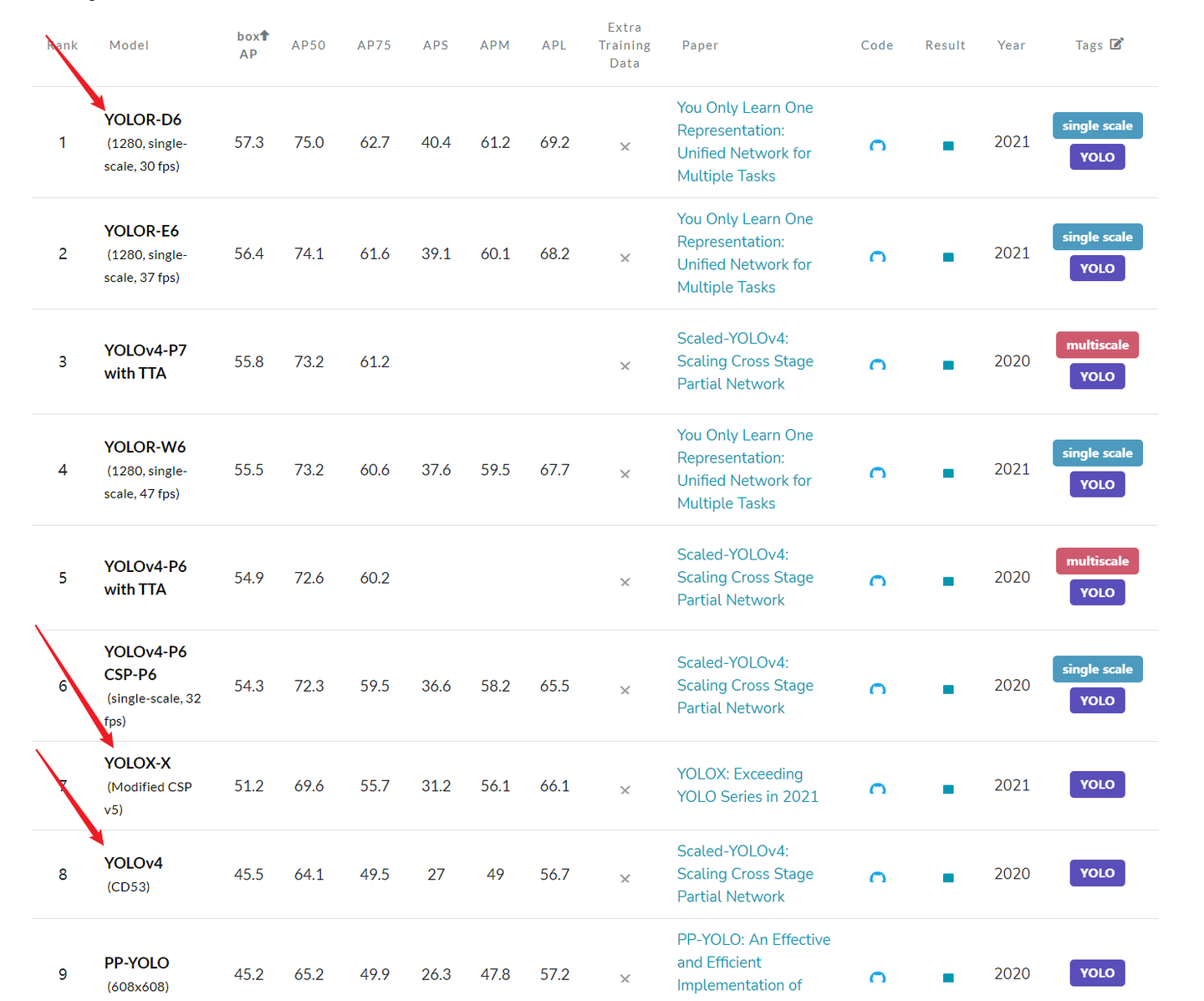Select the YOLO tag on the YOLOX-X row
This screenshot has height=1001, width=1204.
(1097, 784)
